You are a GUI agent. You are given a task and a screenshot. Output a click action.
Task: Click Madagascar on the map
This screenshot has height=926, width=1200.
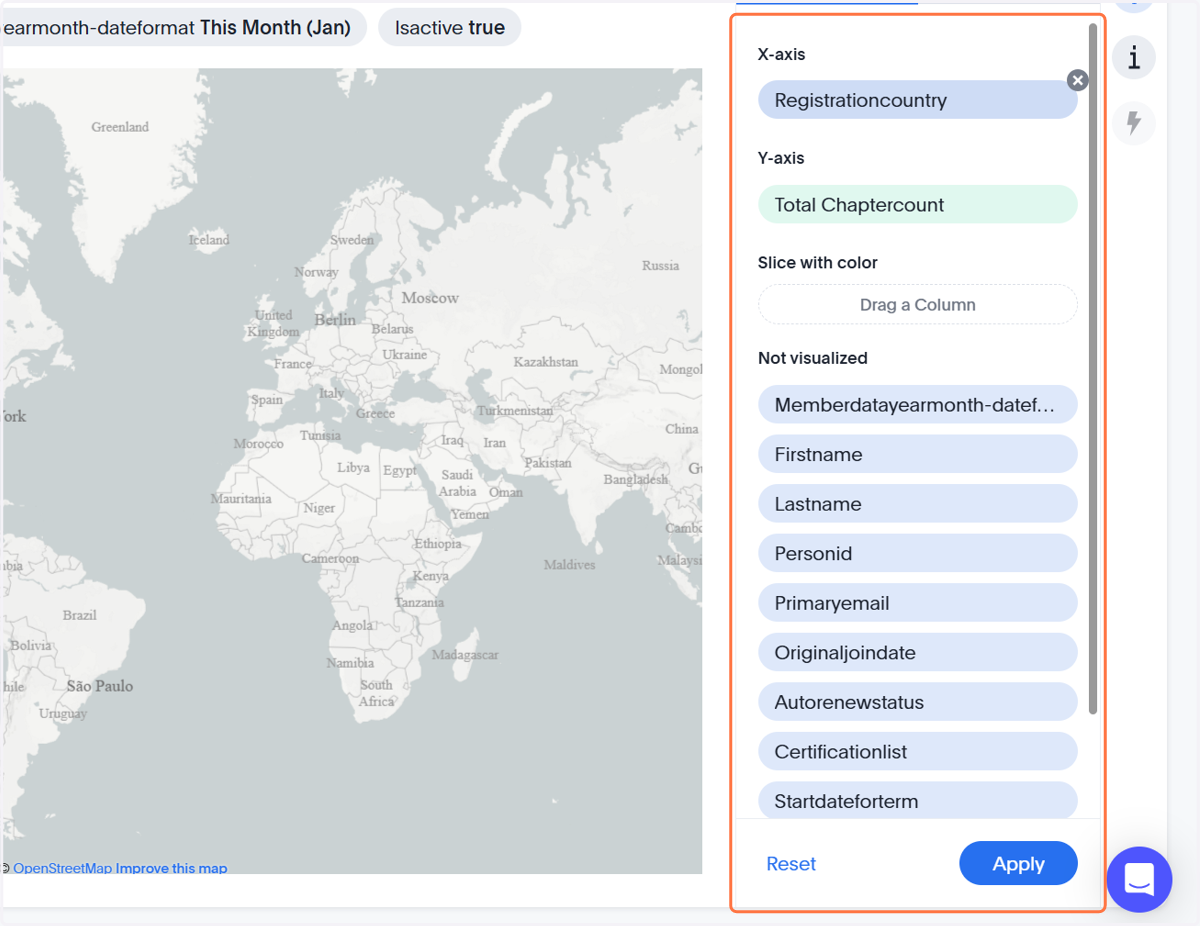pos(465,655)
